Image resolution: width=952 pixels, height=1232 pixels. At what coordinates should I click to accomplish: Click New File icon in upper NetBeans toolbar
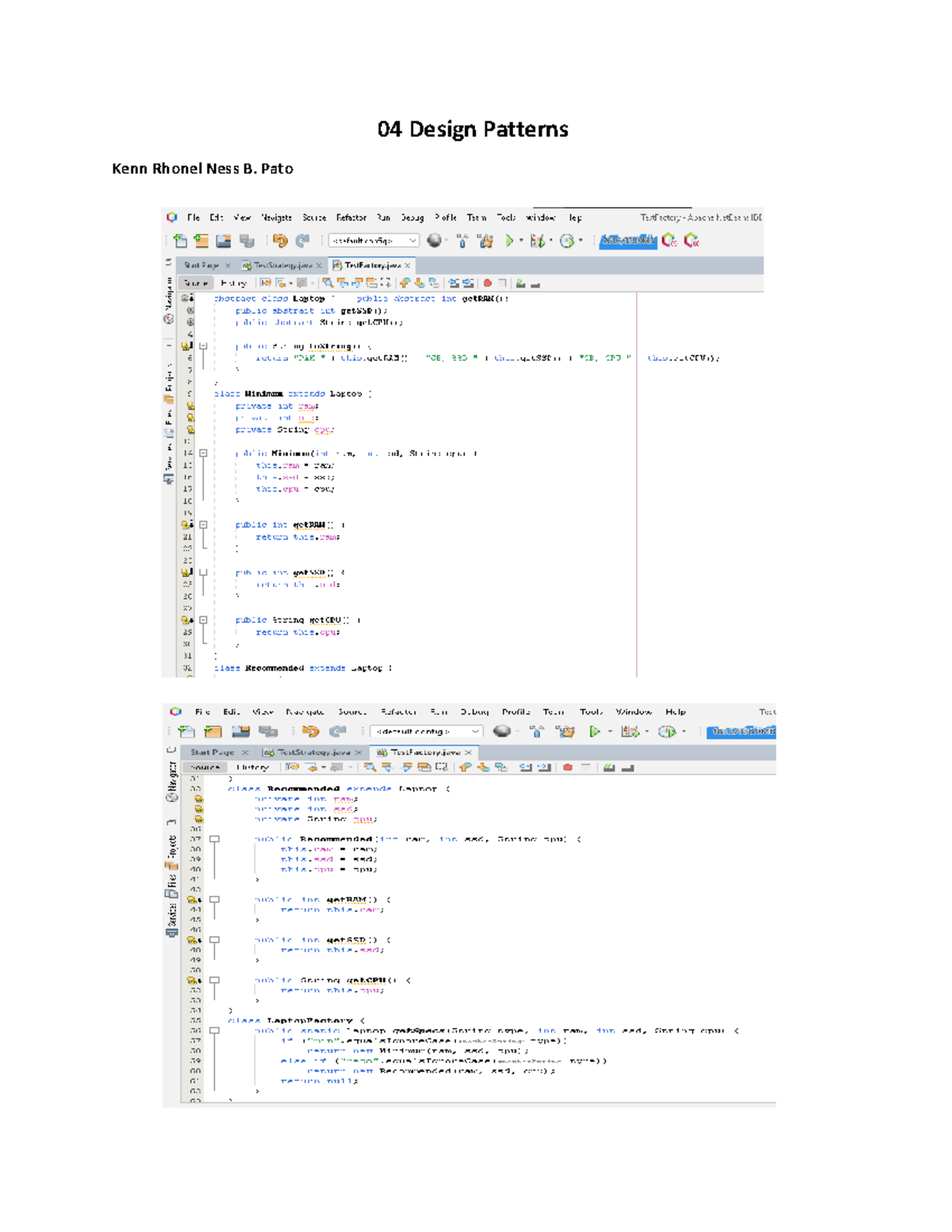[x=180, y=240]
